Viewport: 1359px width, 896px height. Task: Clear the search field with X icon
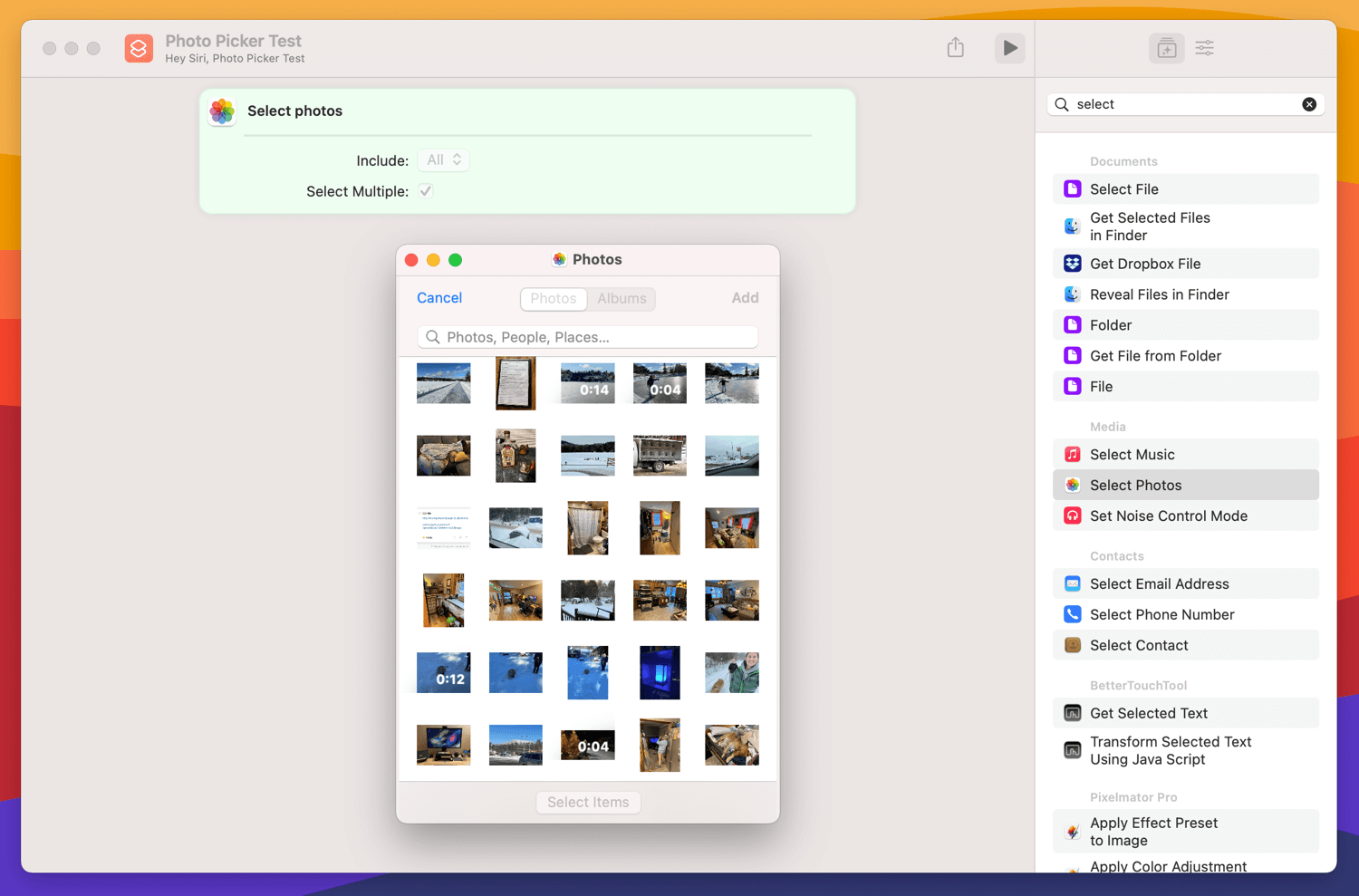point(1308,104)
